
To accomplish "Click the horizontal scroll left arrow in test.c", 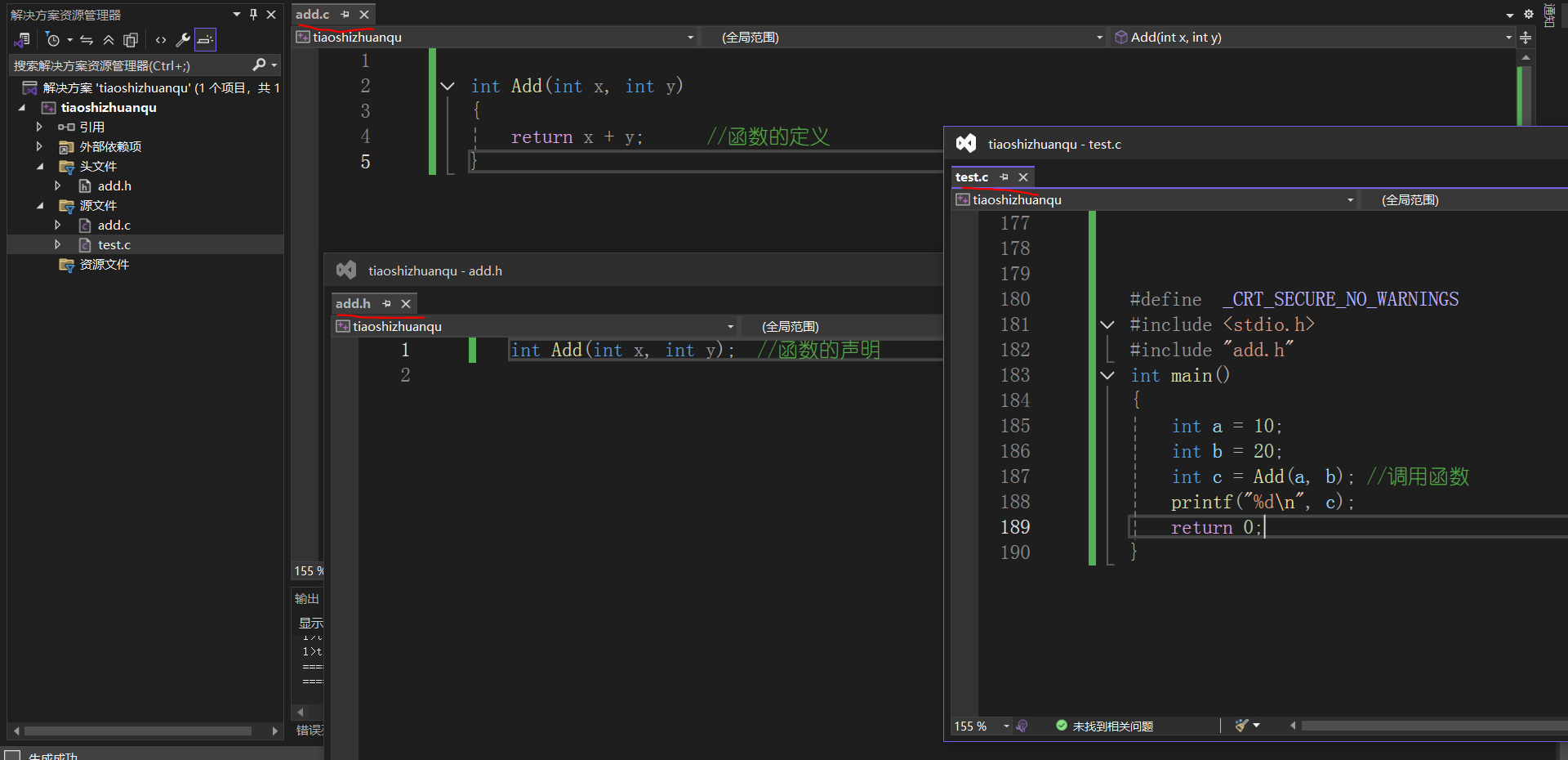I will coord(1293,726).
